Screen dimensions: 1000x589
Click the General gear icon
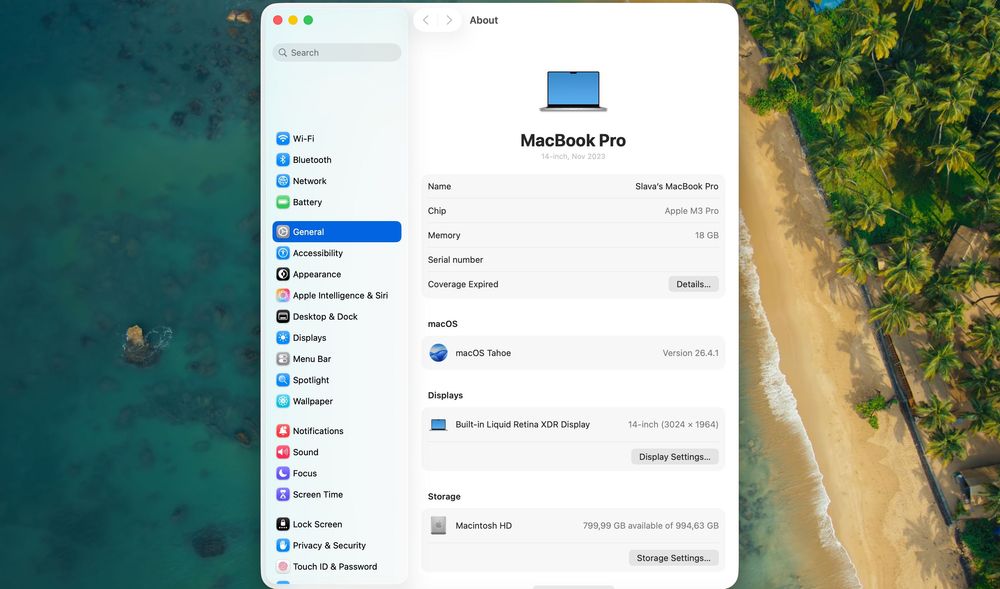[x=283, y=232]
